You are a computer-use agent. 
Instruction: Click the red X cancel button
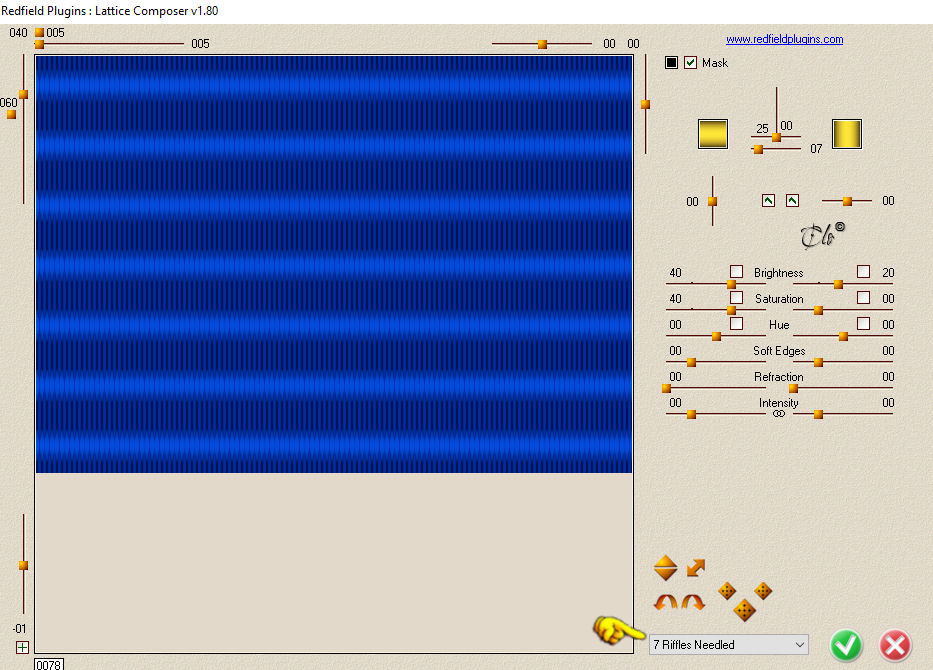895,645
